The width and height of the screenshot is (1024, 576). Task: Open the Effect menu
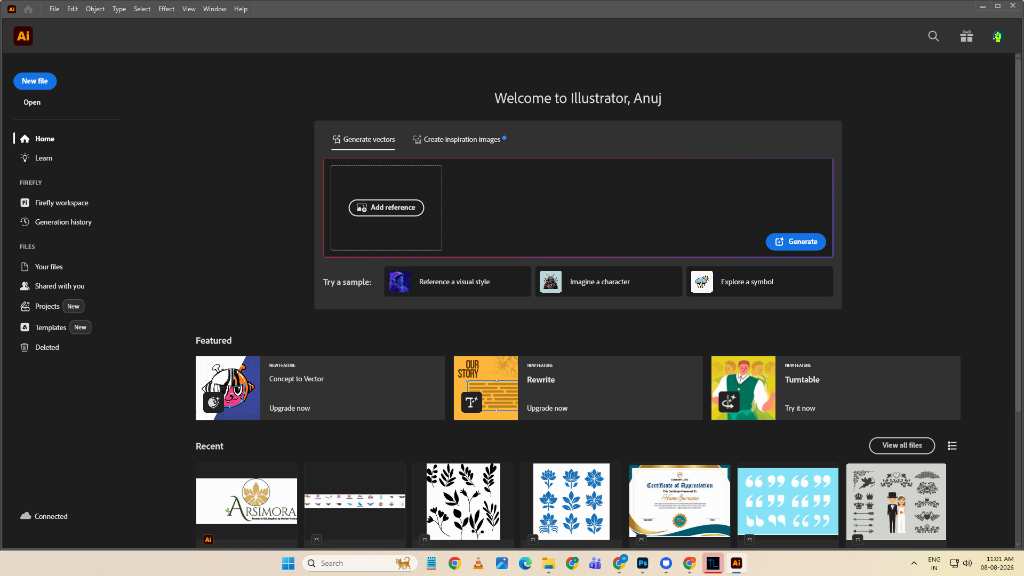click(167, 9)
